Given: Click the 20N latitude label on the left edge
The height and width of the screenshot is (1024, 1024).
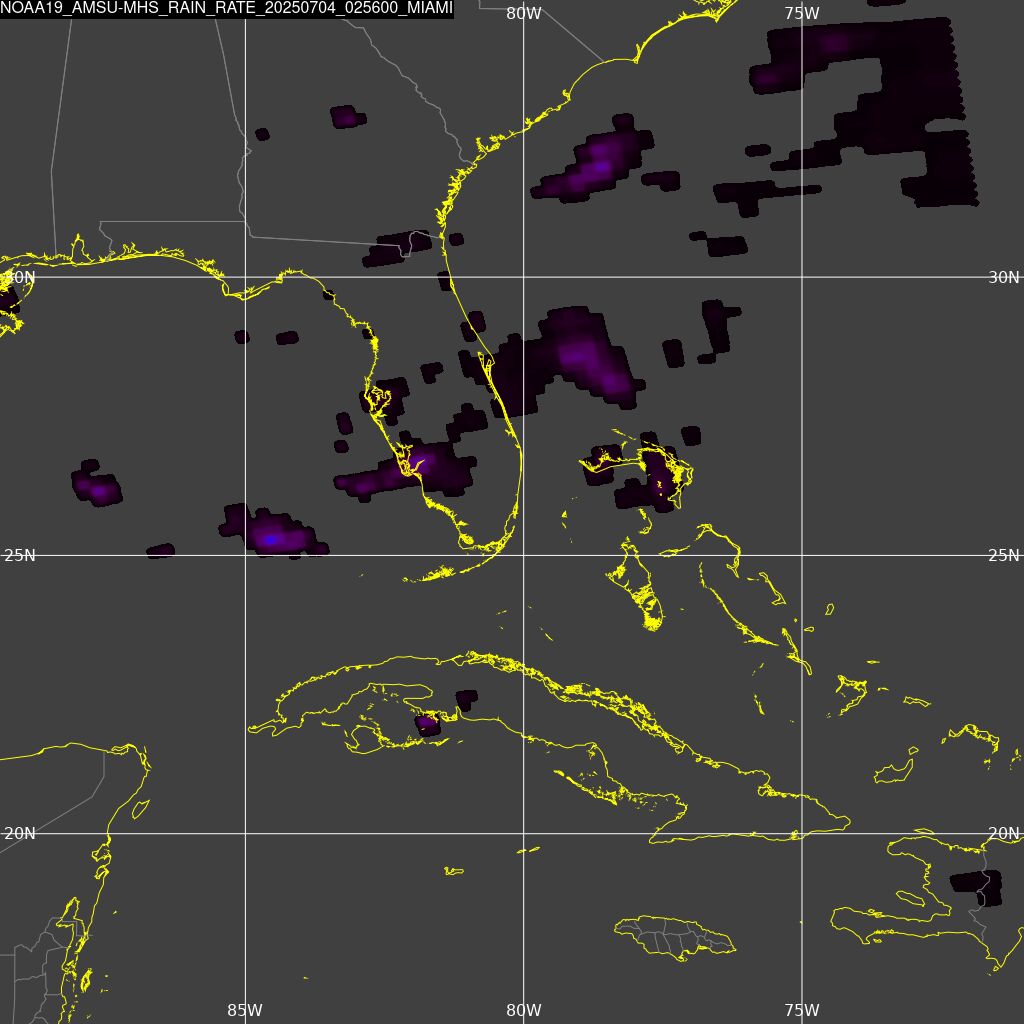Looking at the screenshot, I should coord(20,833).
